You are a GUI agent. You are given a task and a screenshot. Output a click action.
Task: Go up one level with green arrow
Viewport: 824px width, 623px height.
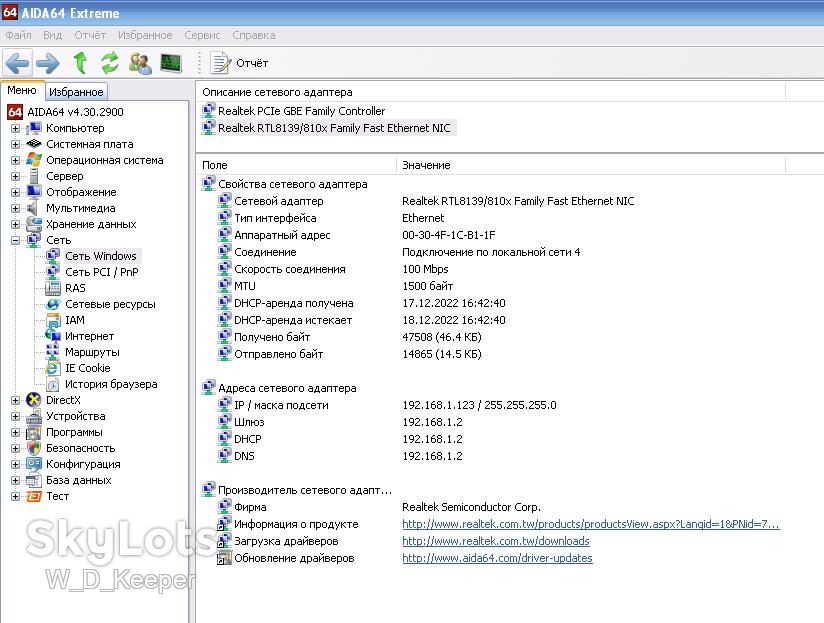coord(80,63)
